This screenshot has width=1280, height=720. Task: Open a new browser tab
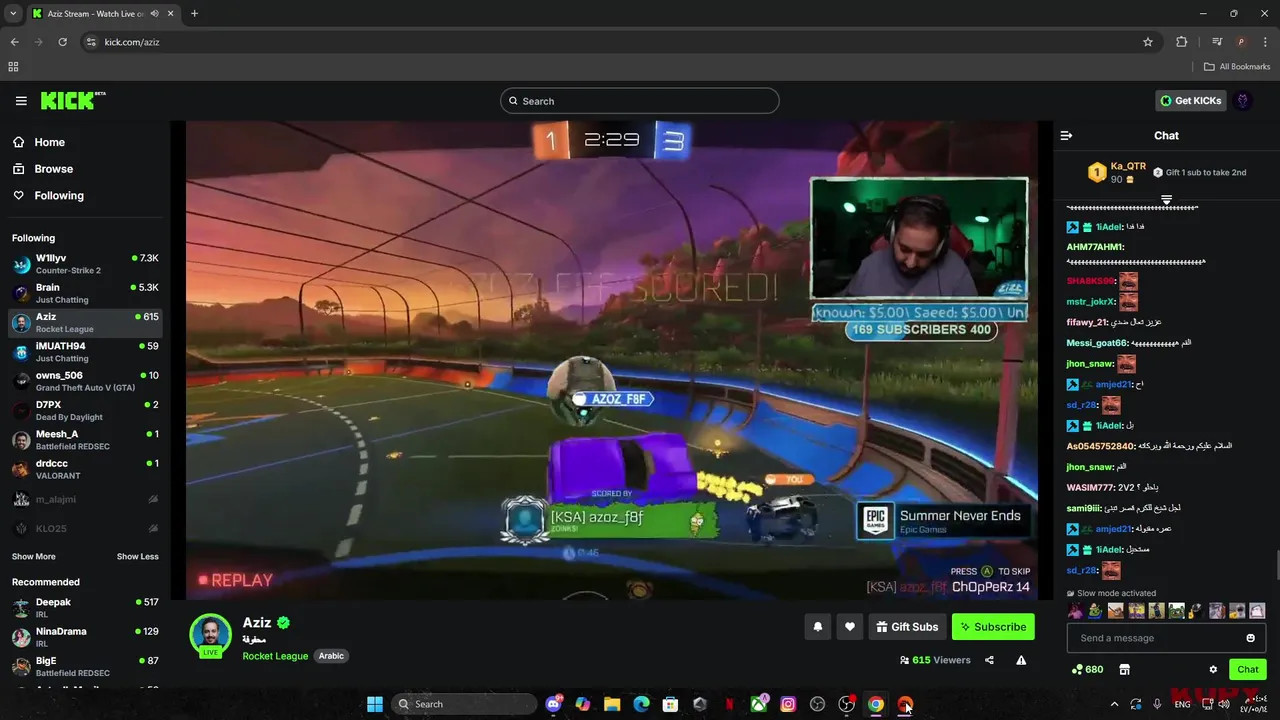194,14
